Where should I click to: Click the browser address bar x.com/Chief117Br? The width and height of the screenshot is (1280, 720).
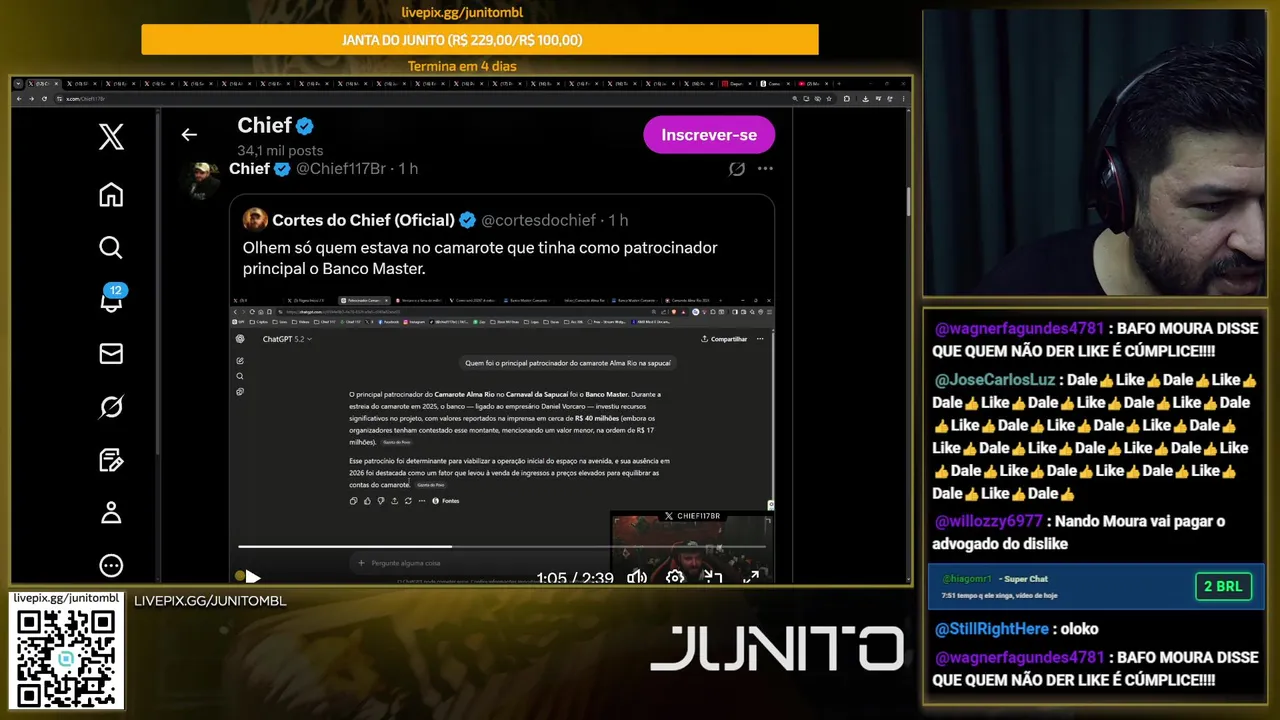(420, 99)
